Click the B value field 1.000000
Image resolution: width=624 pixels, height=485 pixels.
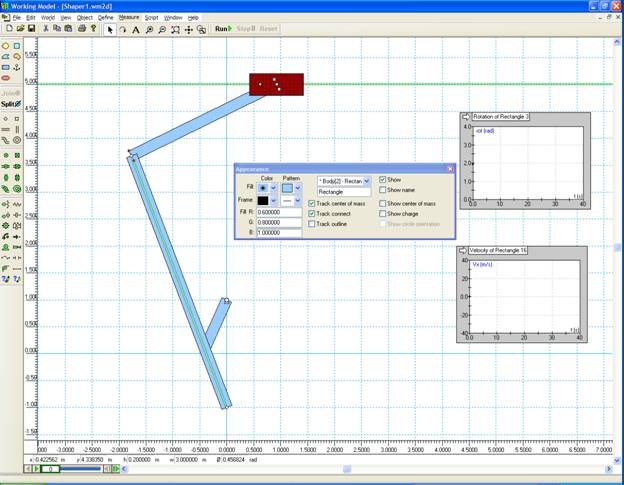coord(279,233)
